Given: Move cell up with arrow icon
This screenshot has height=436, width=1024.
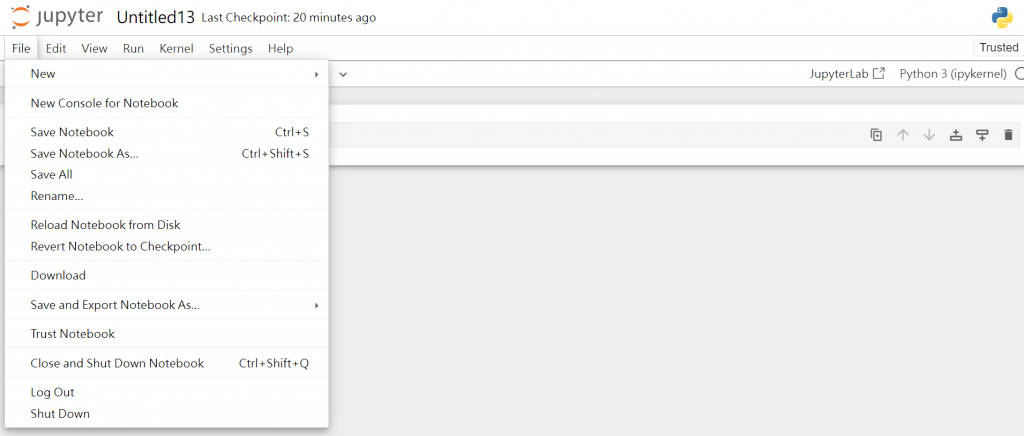Looking at the screenshot, I should 903,135.
